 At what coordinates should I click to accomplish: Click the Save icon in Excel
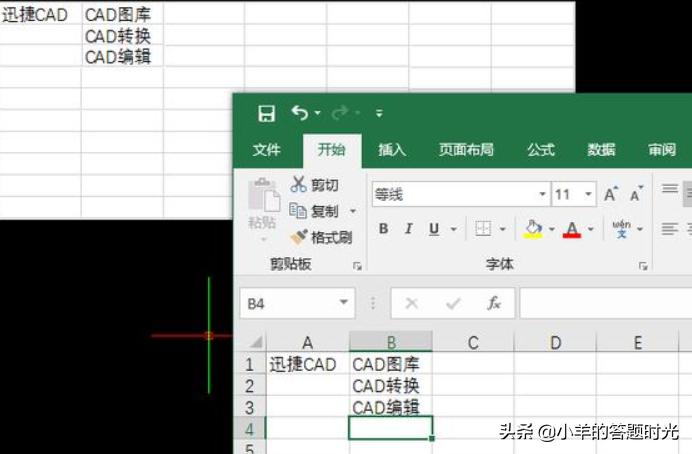pos(267,113)
